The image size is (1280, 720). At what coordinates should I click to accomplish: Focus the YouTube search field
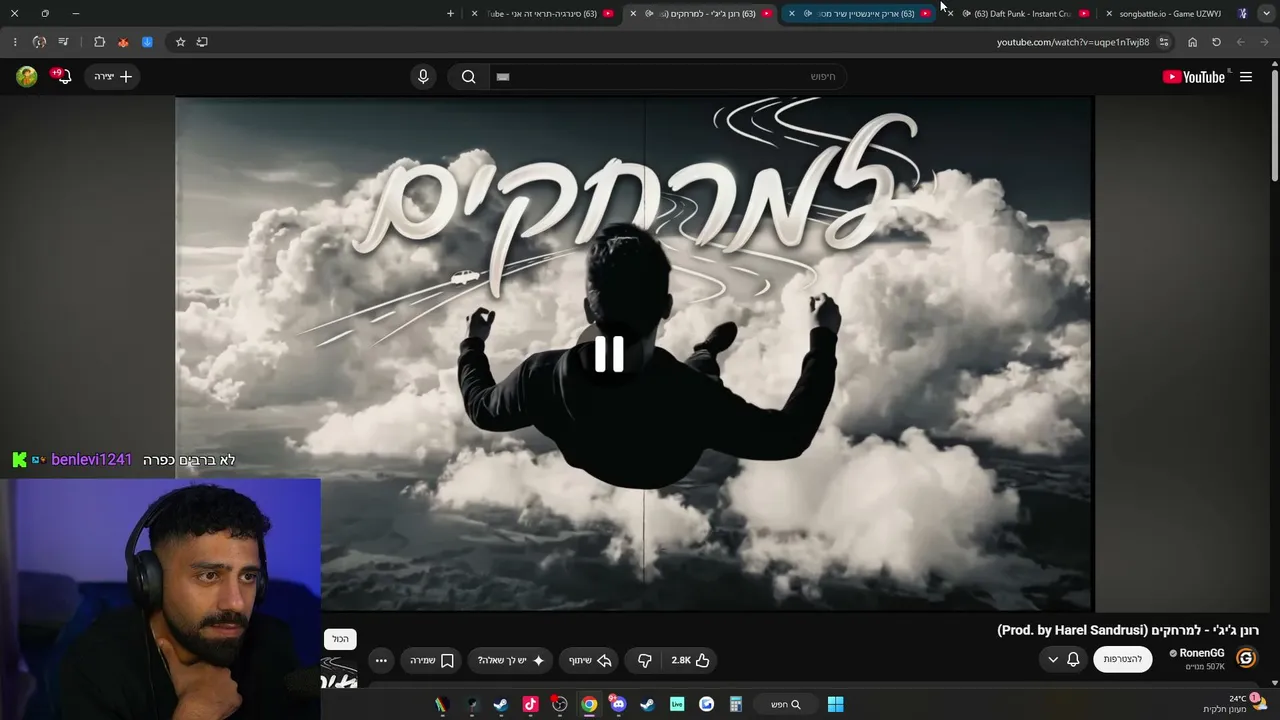click(669, 77)
